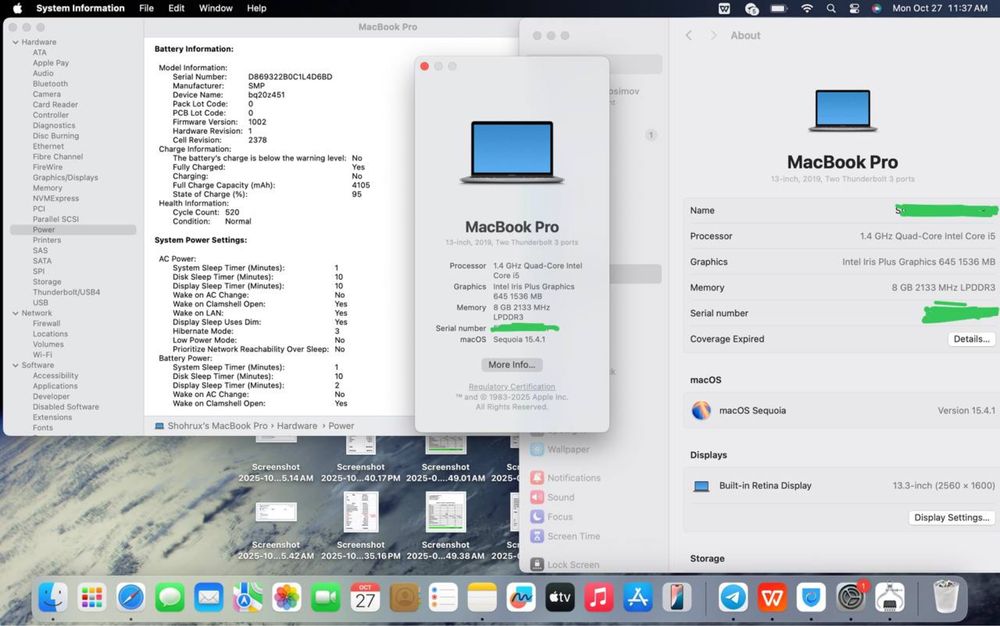Collapse the Hardware tree section
The width and height of the screenshot is (1000, 626).
(15, 42)
